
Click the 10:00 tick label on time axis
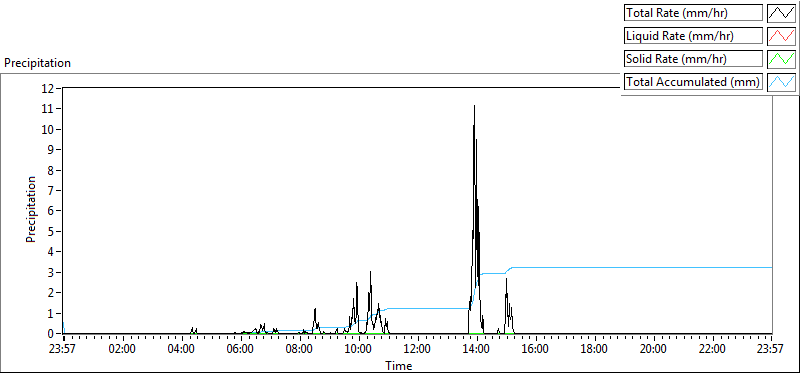359,350
